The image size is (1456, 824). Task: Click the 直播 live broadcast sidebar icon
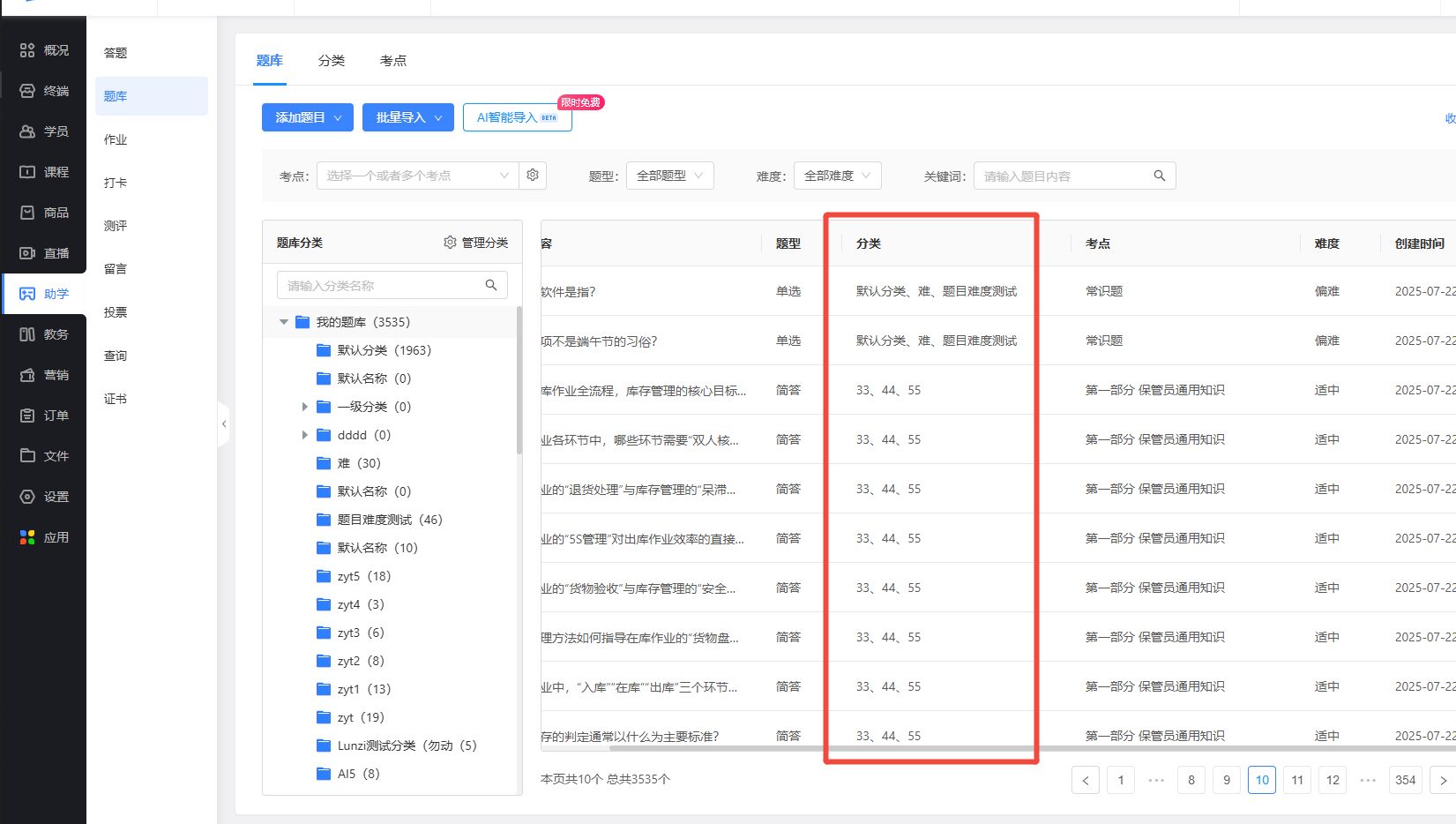coord(27,253)
